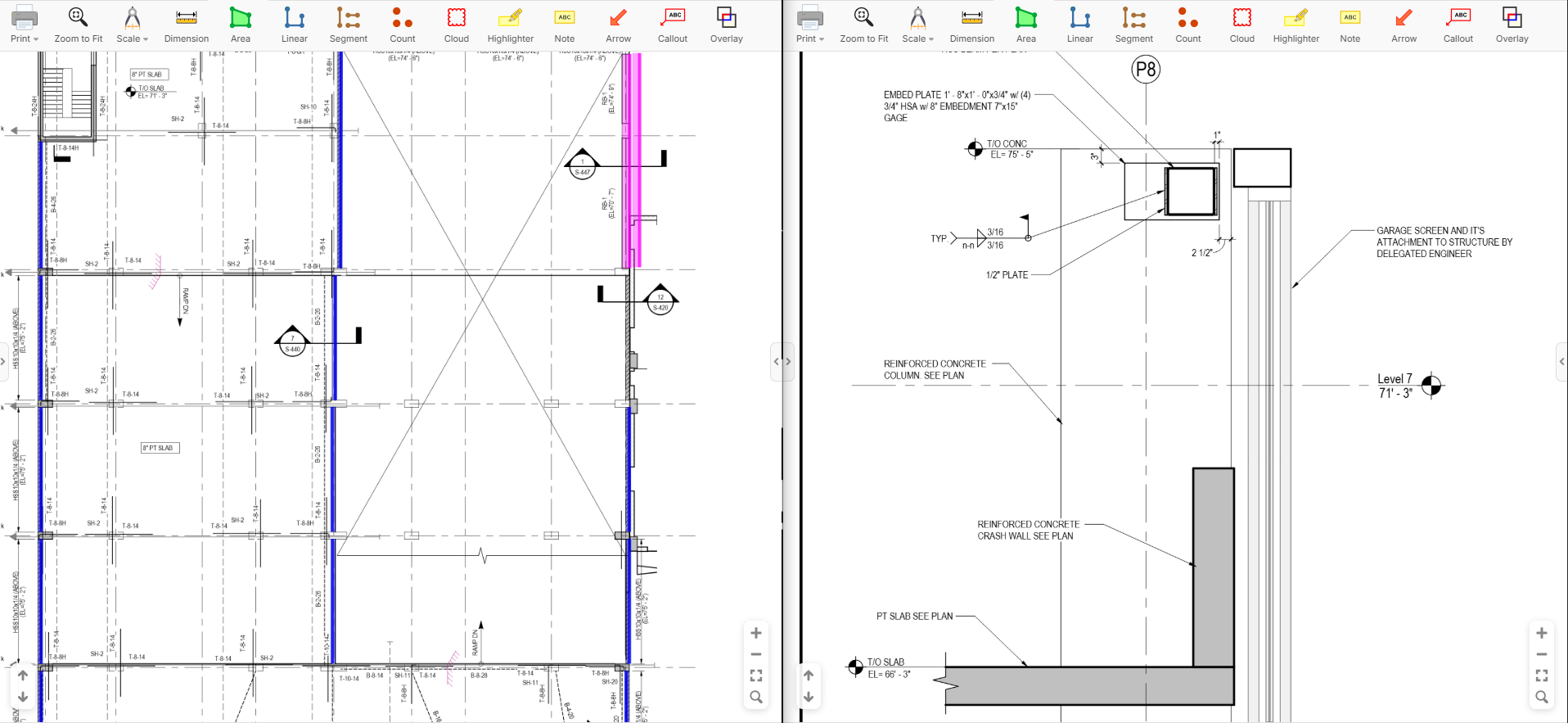Click the Count tool in left pane
This screenshot has width=1568, height=723.
[x=402, y=25]
